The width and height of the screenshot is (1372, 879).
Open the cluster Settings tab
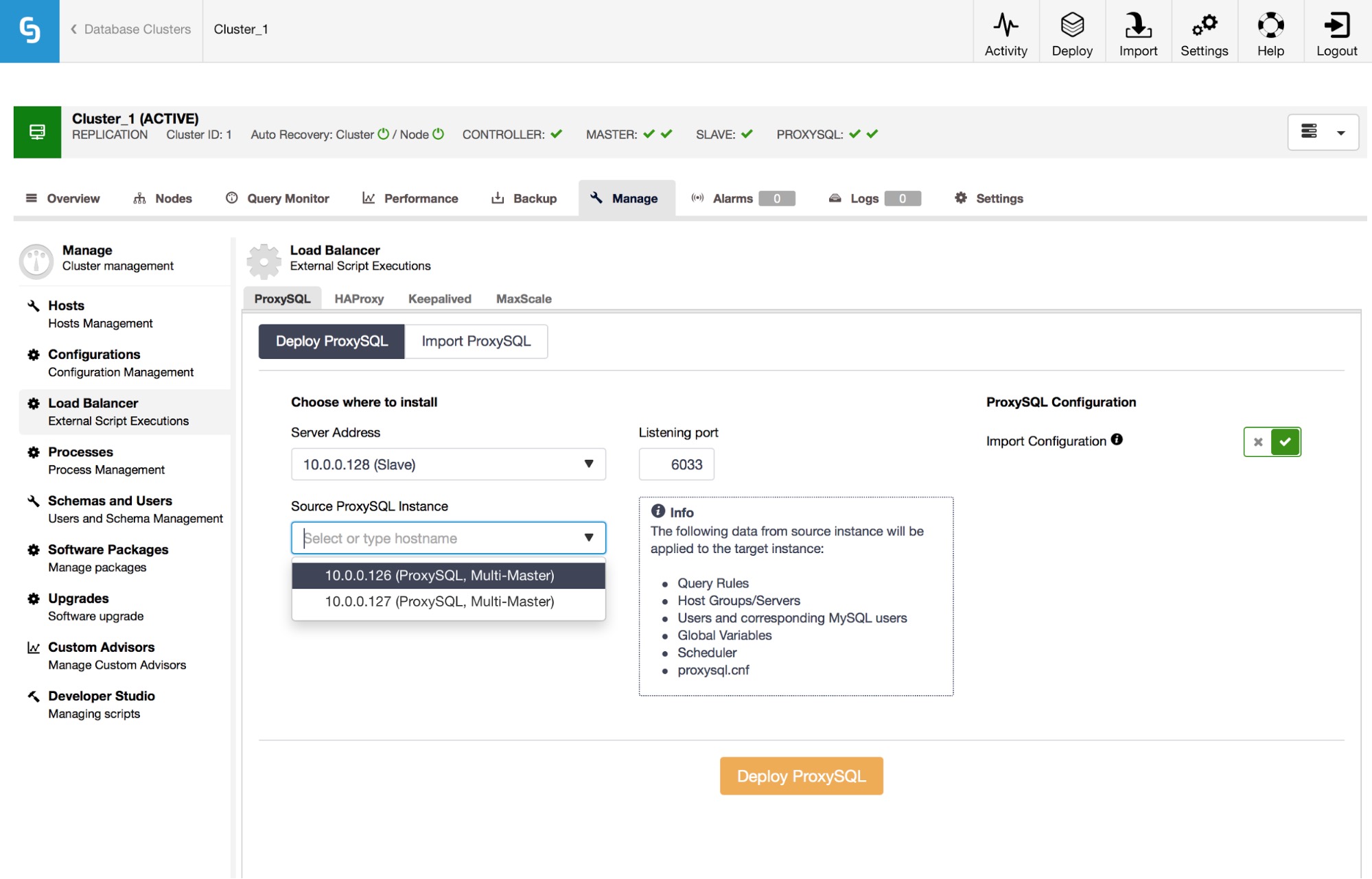pyautogui.click(x=989, y=198)
